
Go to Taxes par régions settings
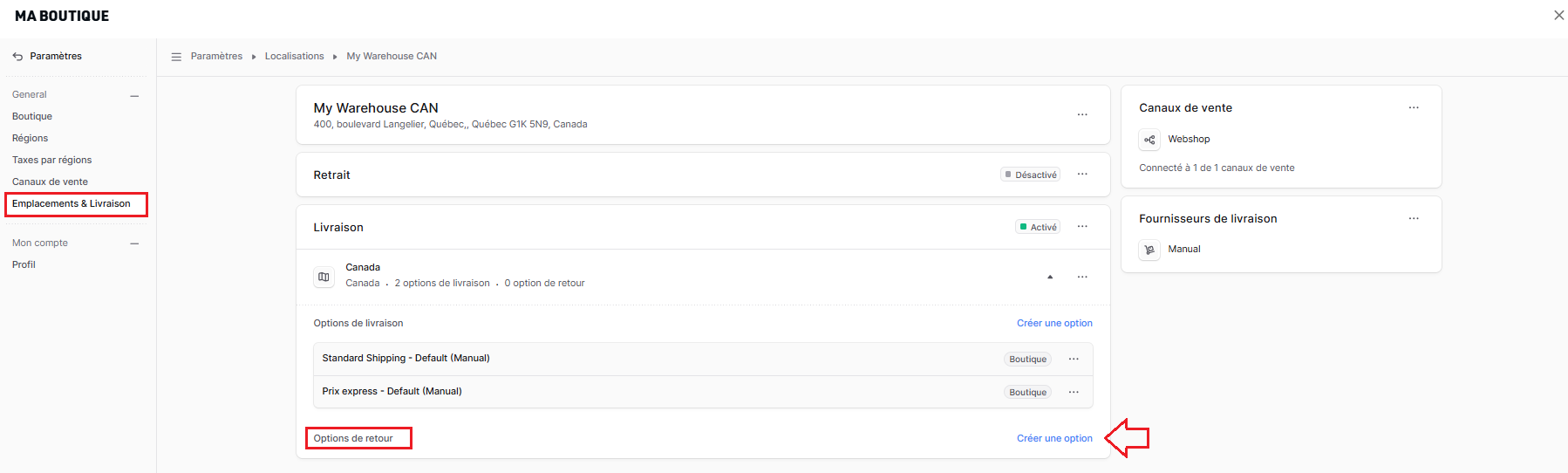[51, 161]
